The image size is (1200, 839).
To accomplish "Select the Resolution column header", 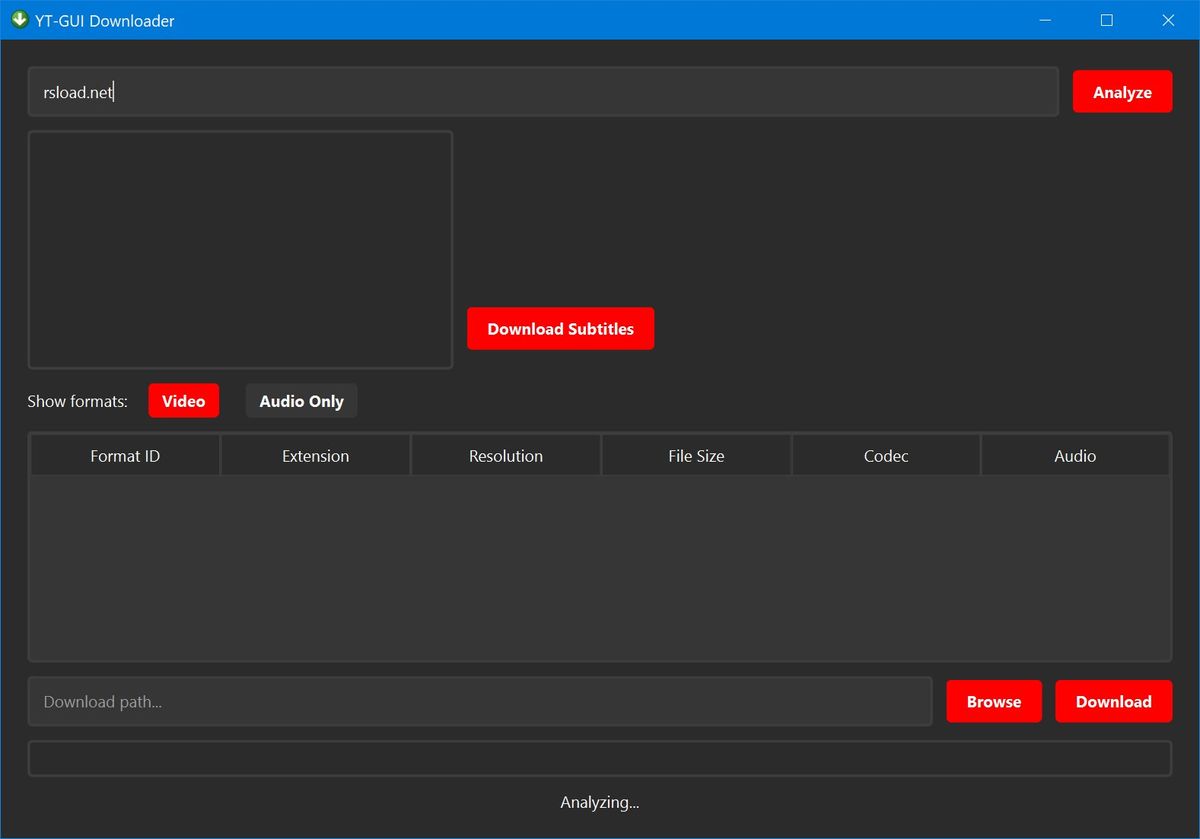I will [506, 456].
